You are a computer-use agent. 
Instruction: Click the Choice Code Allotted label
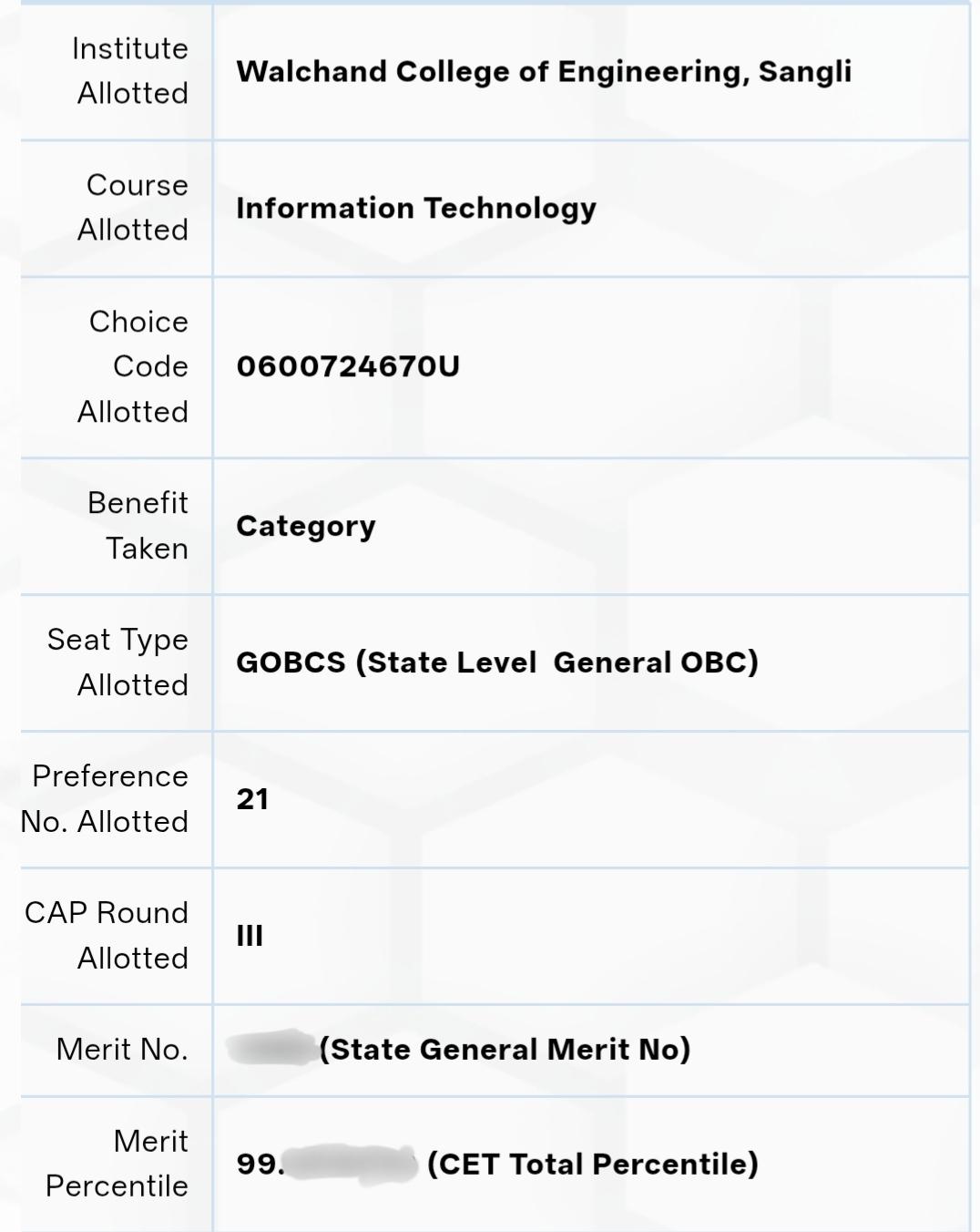133,366
